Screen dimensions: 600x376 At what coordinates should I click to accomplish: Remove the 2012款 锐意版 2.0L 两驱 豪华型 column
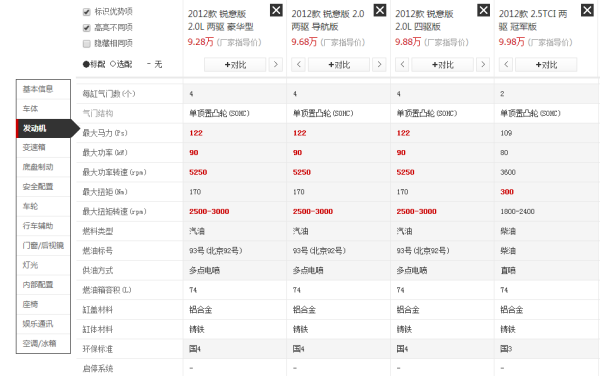click(x=276, y=10)
